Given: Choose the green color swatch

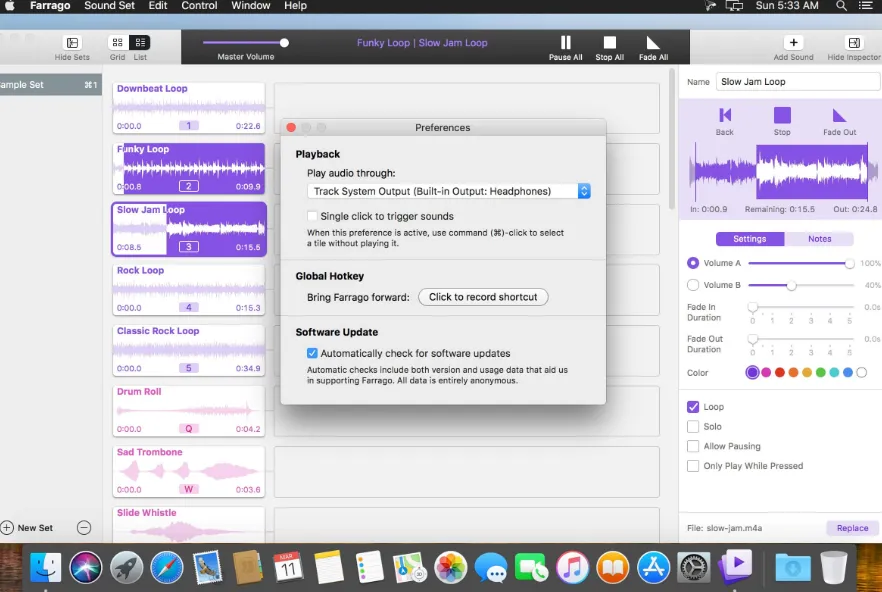Looking at the screenshot, I should point(820,373).
